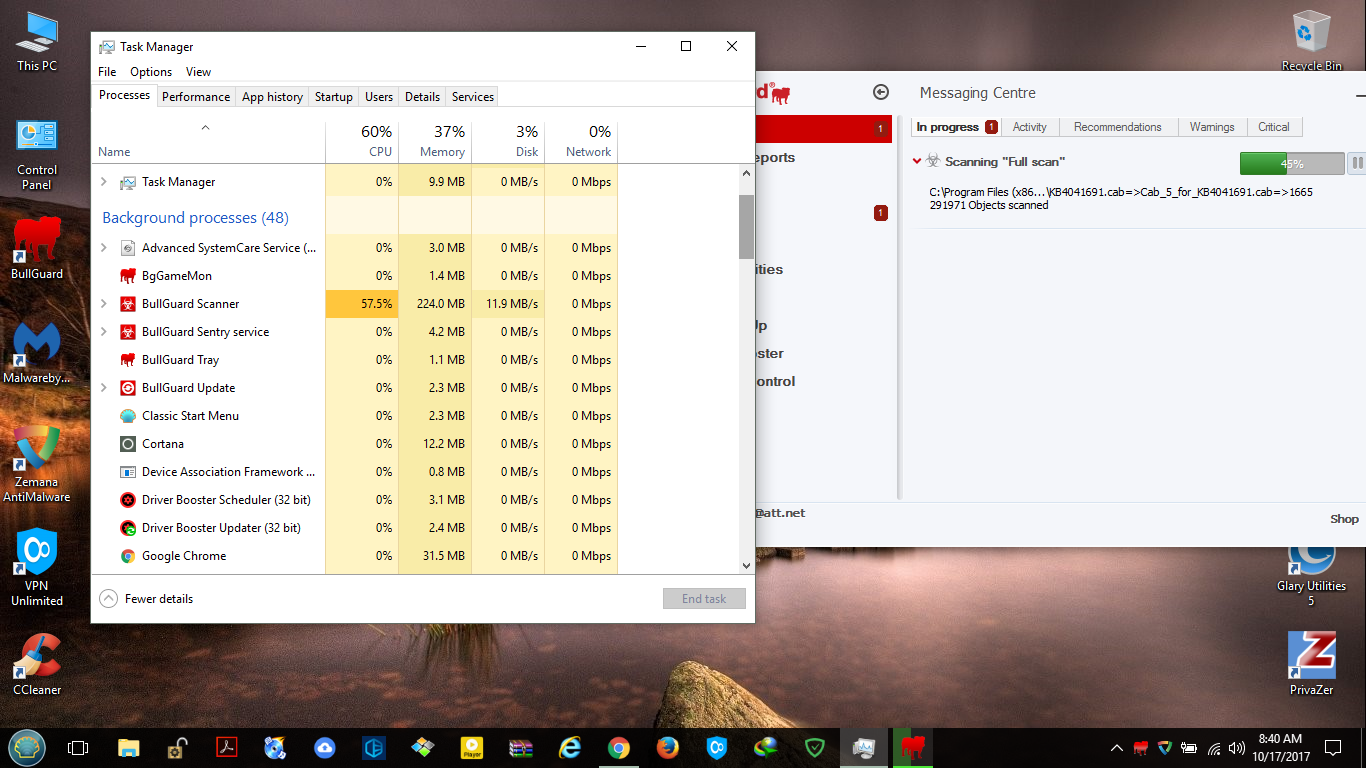Screen dimensions: 1366x768
Task: Open the Options menu in Task Manager
Action: coord(151,72)
